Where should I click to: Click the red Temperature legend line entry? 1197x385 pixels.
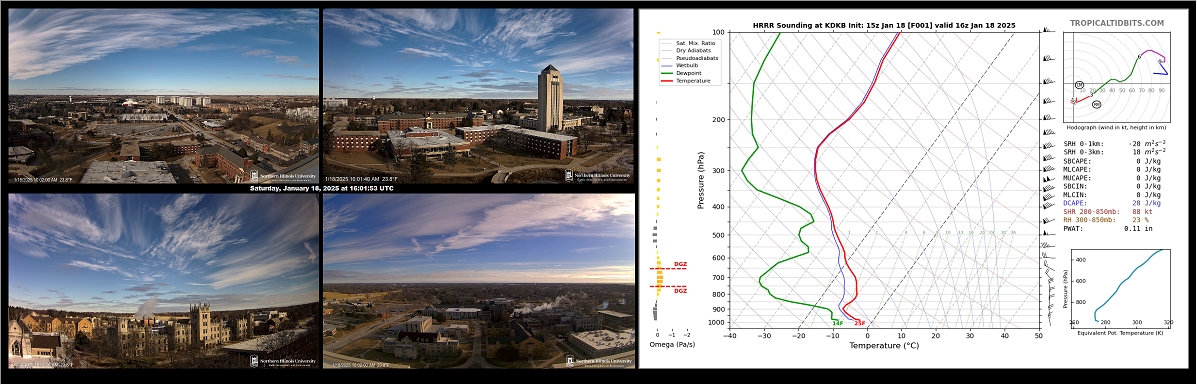tap(686, 80)
